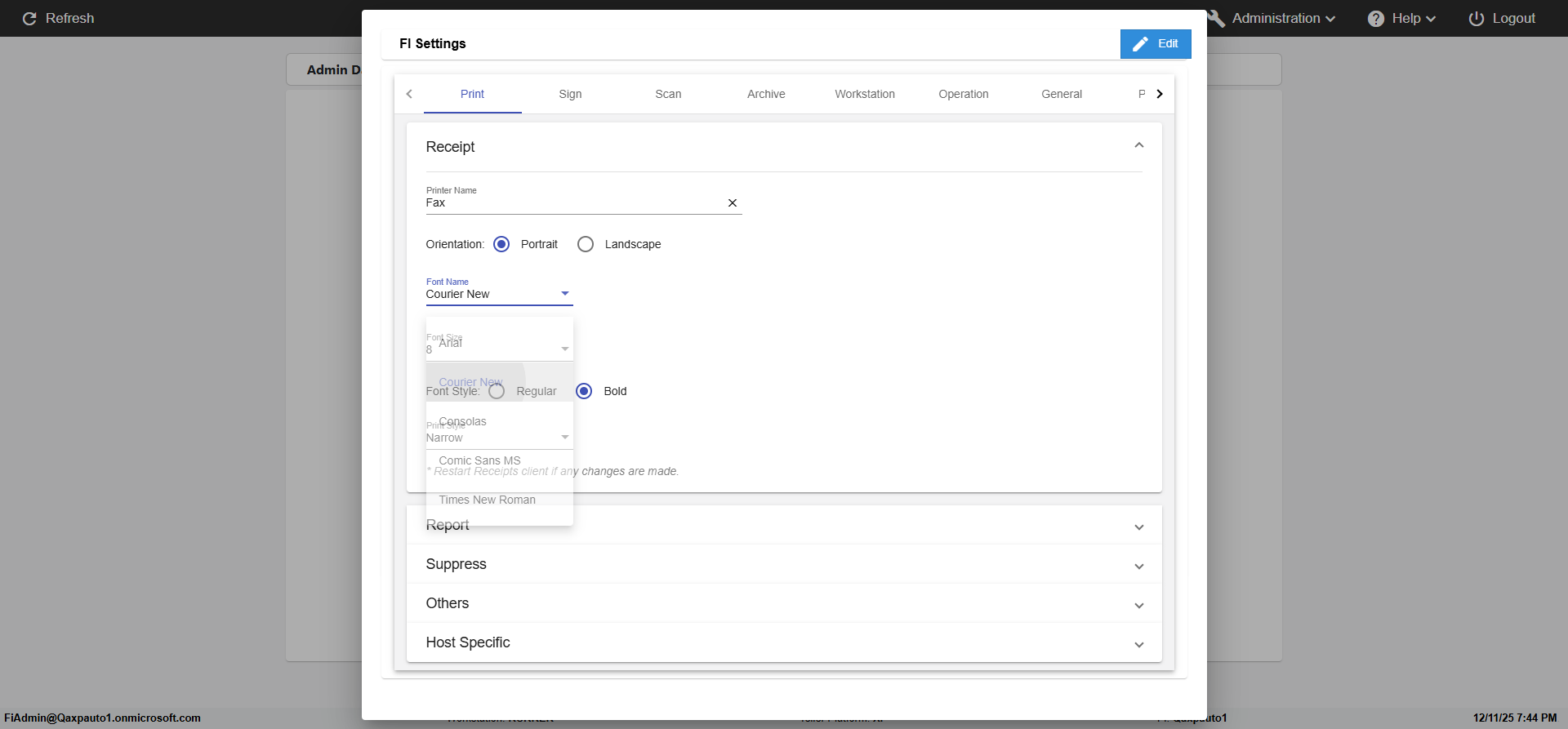Select Landscape orientation
This screenshot has height=729, width=1568.
coord(586,244)
